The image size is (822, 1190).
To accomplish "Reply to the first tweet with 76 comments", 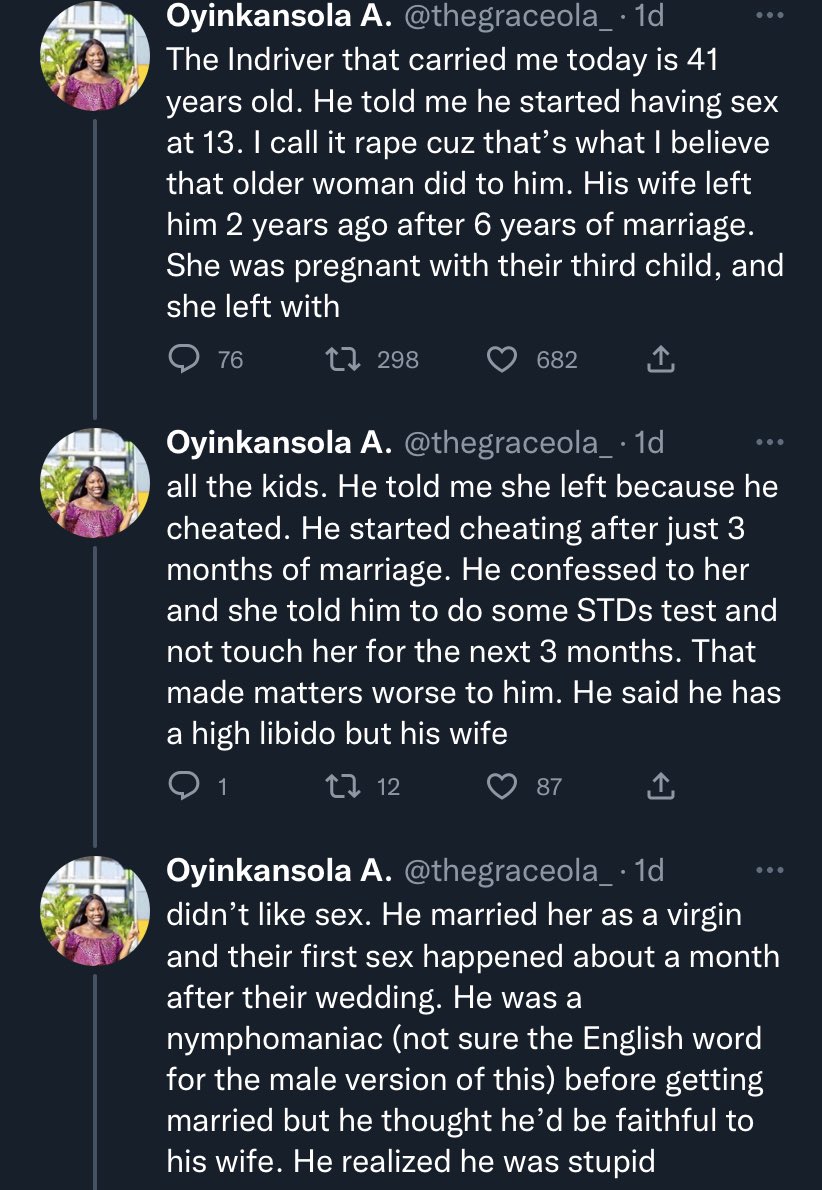I will coord(185,360).
